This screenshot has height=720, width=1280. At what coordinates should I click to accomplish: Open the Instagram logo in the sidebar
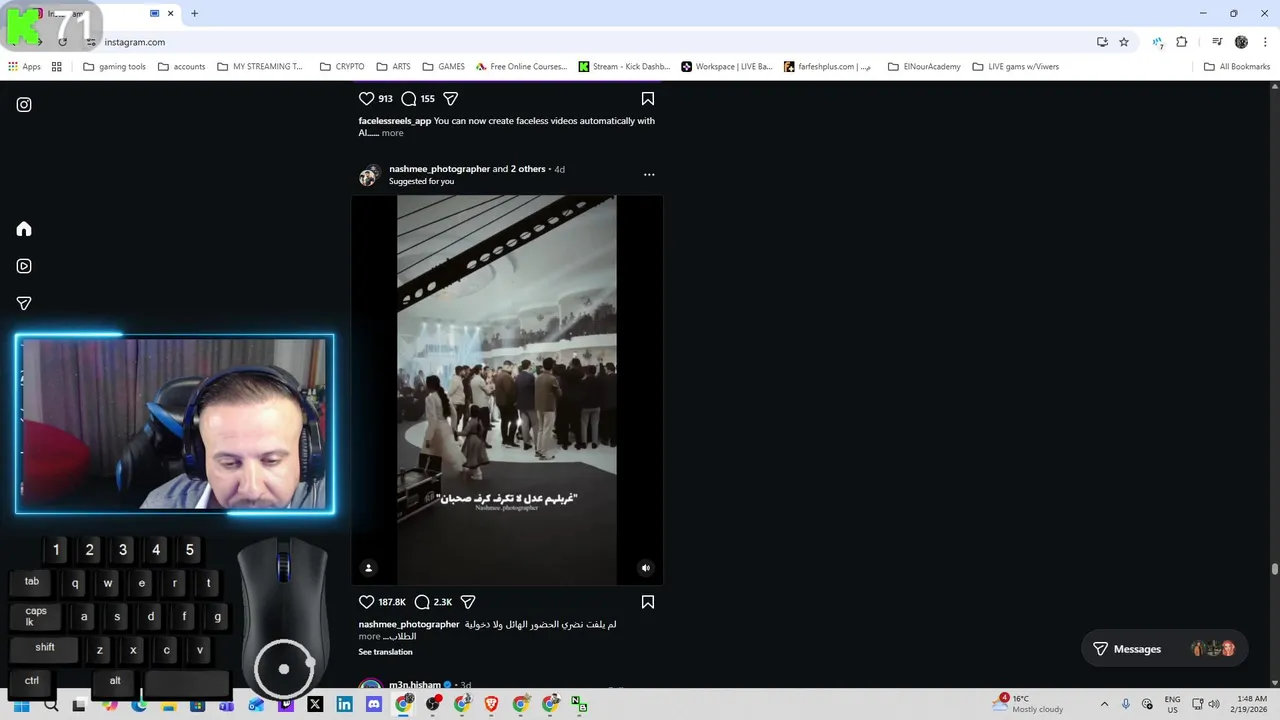[x=24, y=104]
